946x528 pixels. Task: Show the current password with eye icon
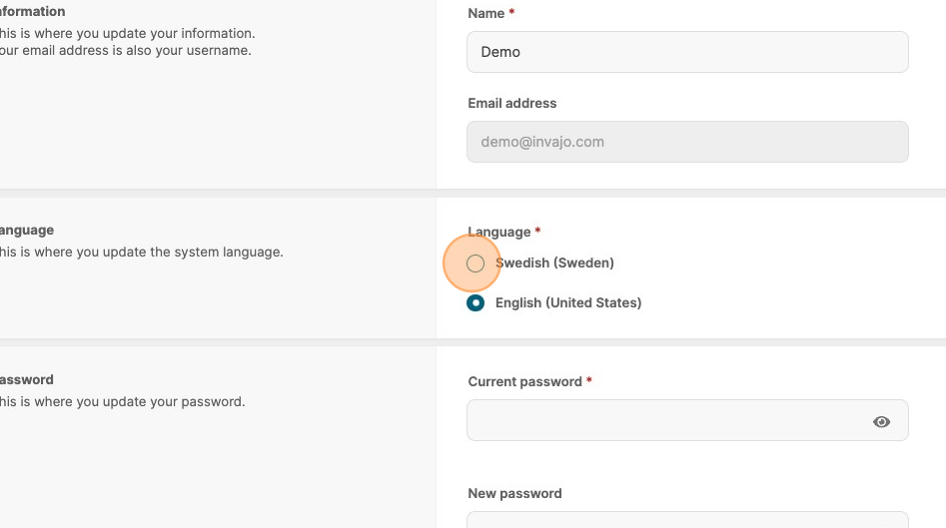[x=881, y=422]
